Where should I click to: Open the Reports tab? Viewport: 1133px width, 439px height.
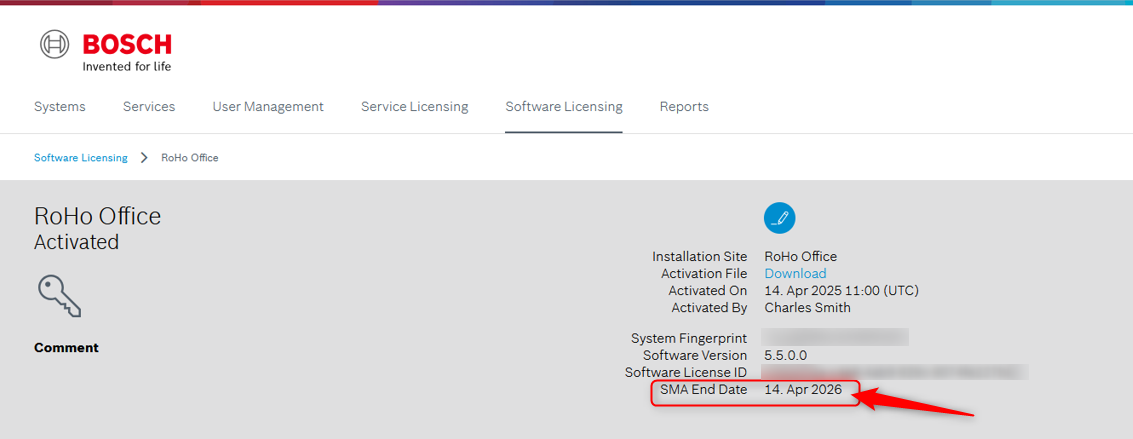click(x=684, y=107)
